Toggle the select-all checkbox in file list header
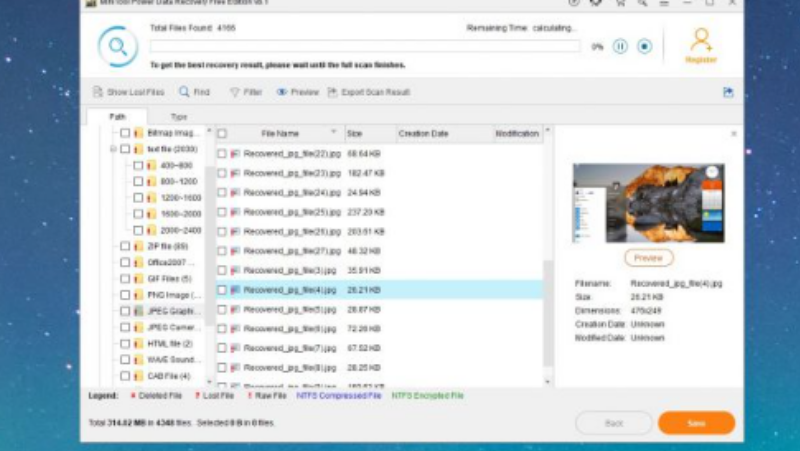This screenshot has height=451, width=800. click(222, 133)
